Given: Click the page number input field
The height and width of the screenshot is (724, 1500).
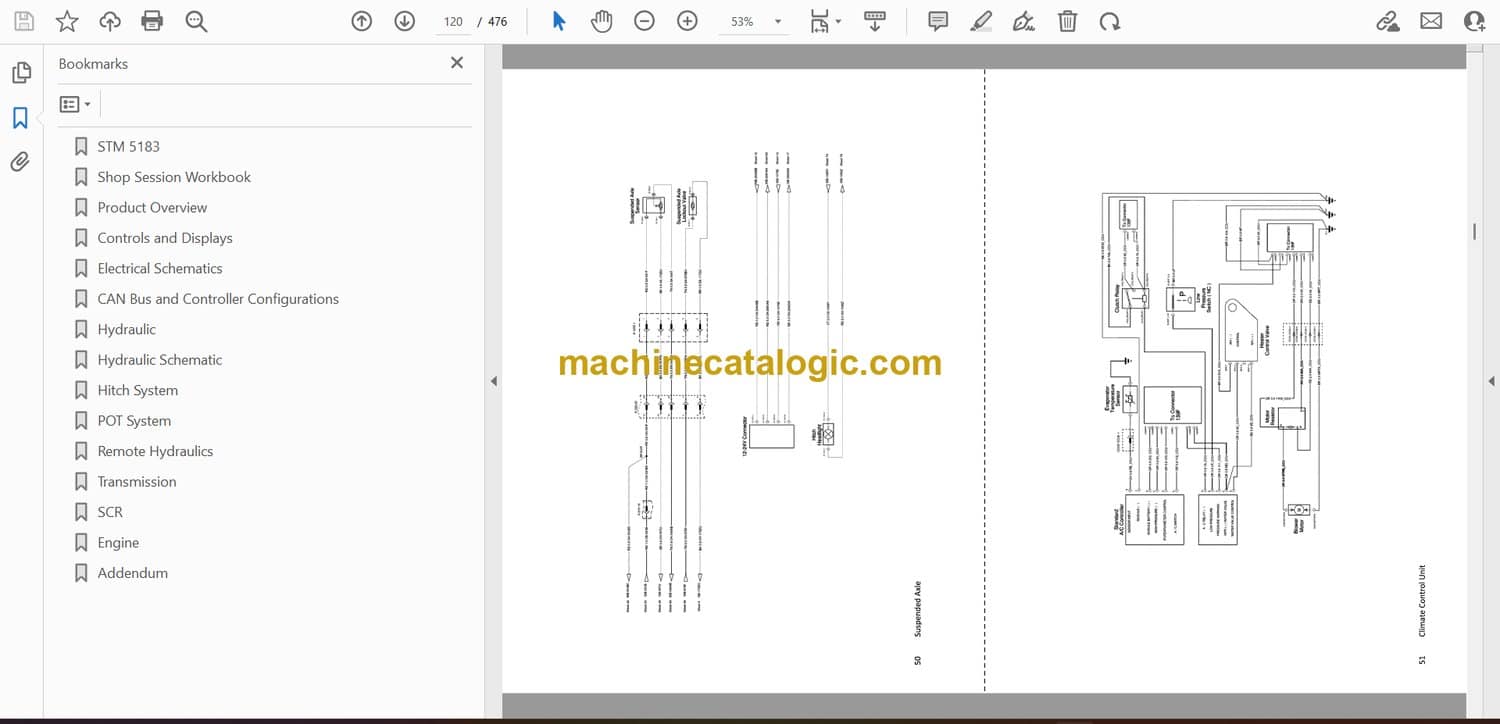Looking at the screenshot, I should [x=453, y=21].
